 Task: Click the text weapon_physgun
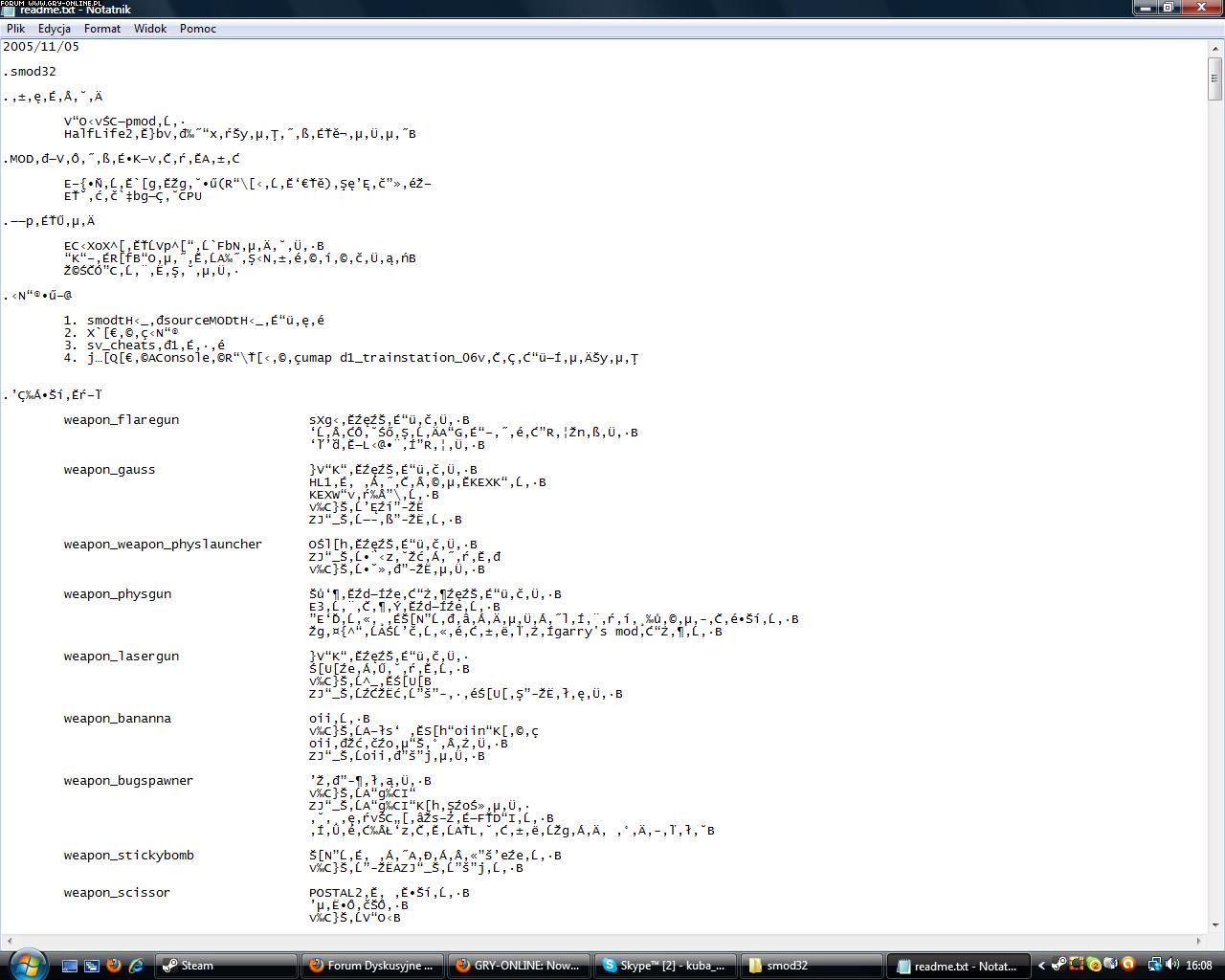pyautogui.click(x=118, y=594)
